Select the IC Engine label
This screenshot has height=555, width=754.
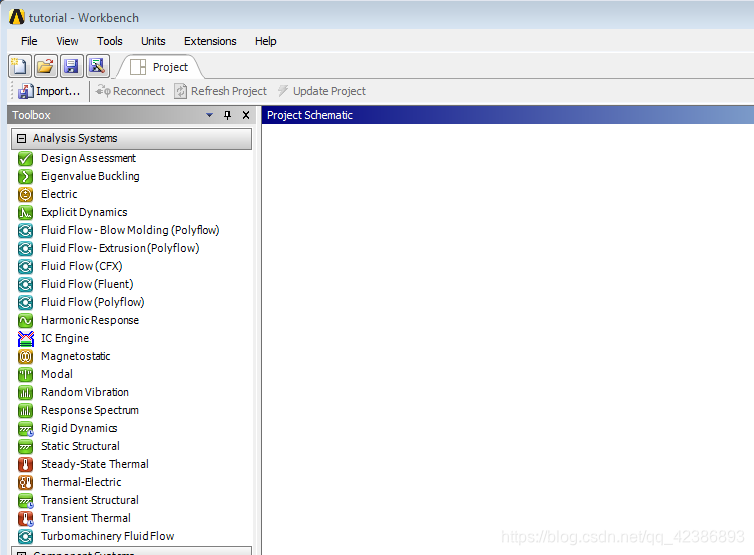pos(65,338)
